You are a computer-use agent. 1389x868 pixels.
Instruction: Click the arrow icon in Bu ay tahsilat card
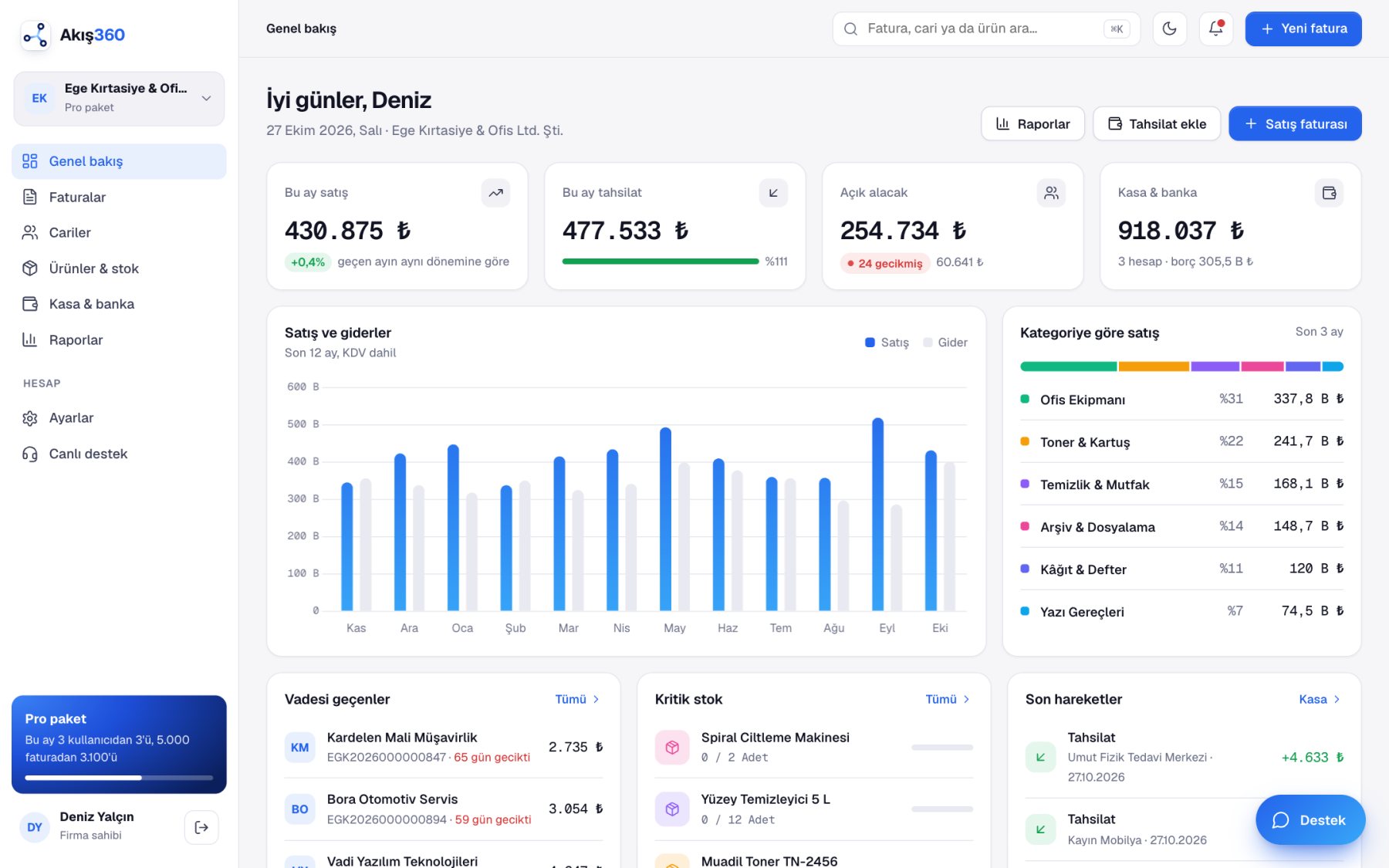pos(773,193)
